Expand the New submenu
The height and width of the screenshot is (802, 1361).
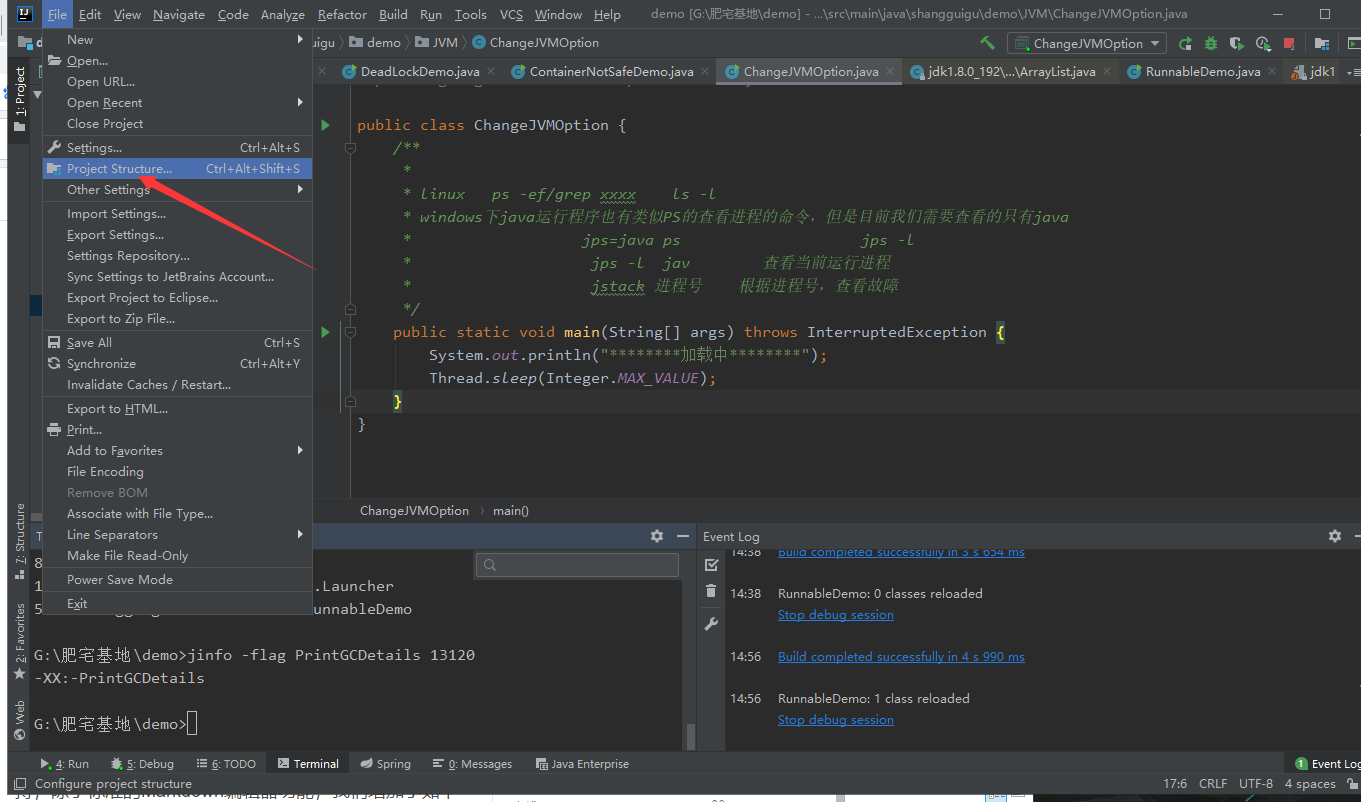pos(177,40)
